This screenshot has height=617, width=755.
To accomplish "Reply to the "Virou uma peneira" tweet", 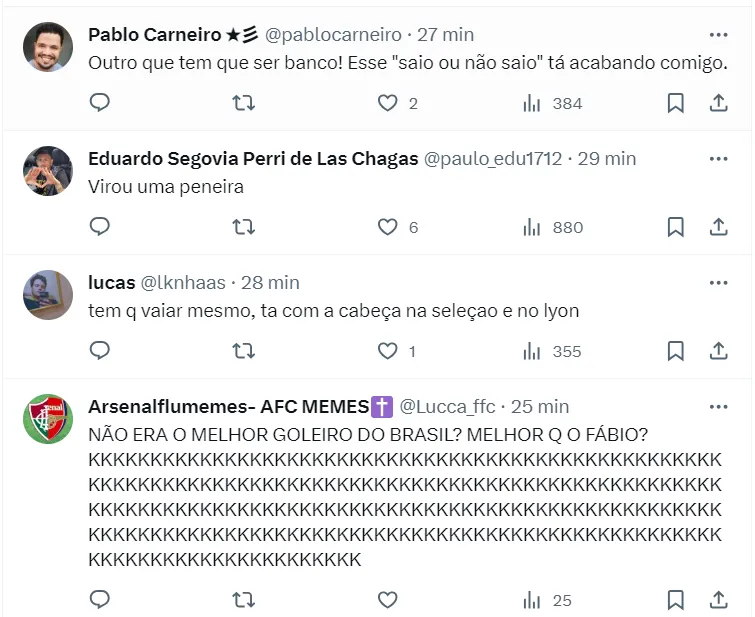I will point(100,227).
